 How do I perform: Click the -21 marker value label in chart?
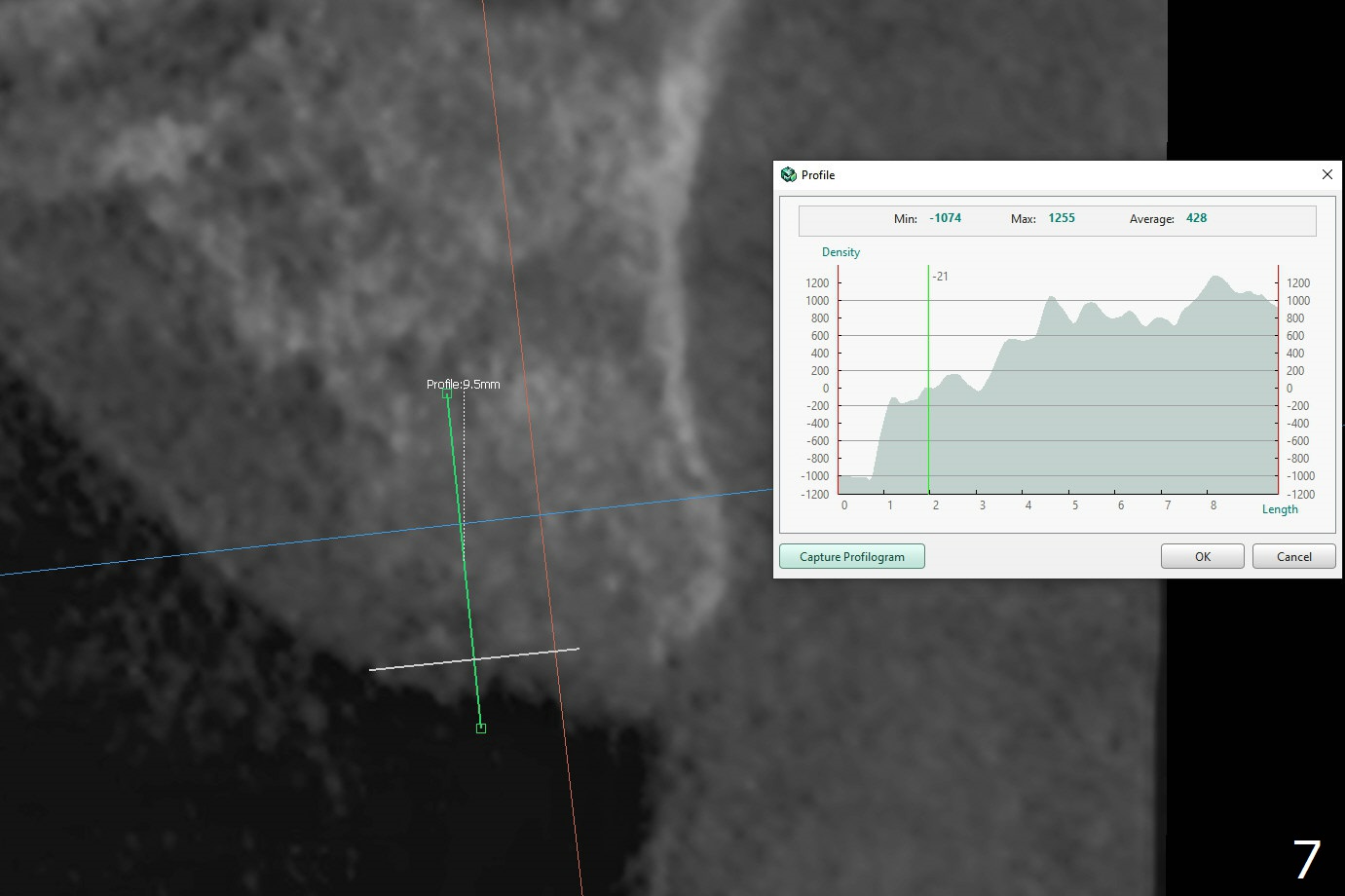941,277
